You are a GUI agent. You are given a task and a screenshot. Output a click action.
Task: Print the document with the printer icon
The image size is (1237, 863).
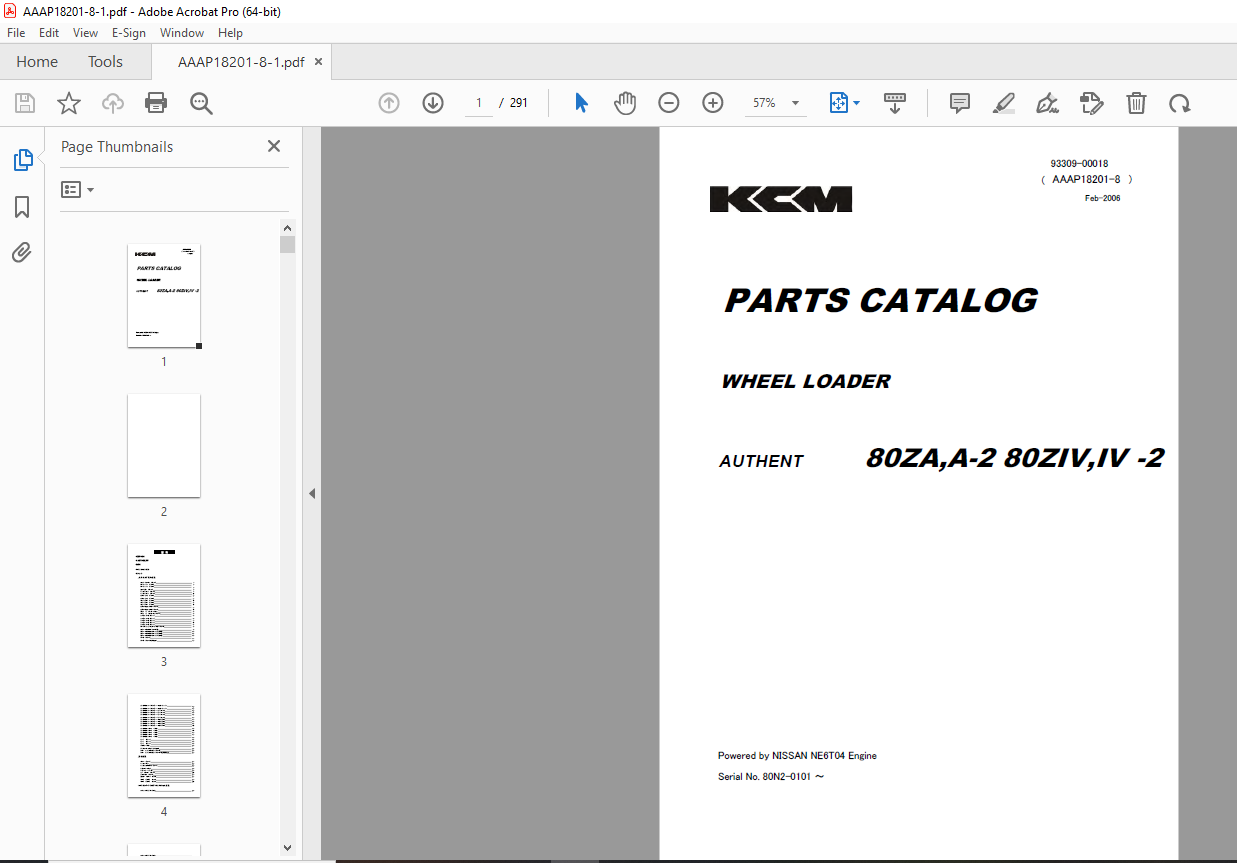[156, 103]
